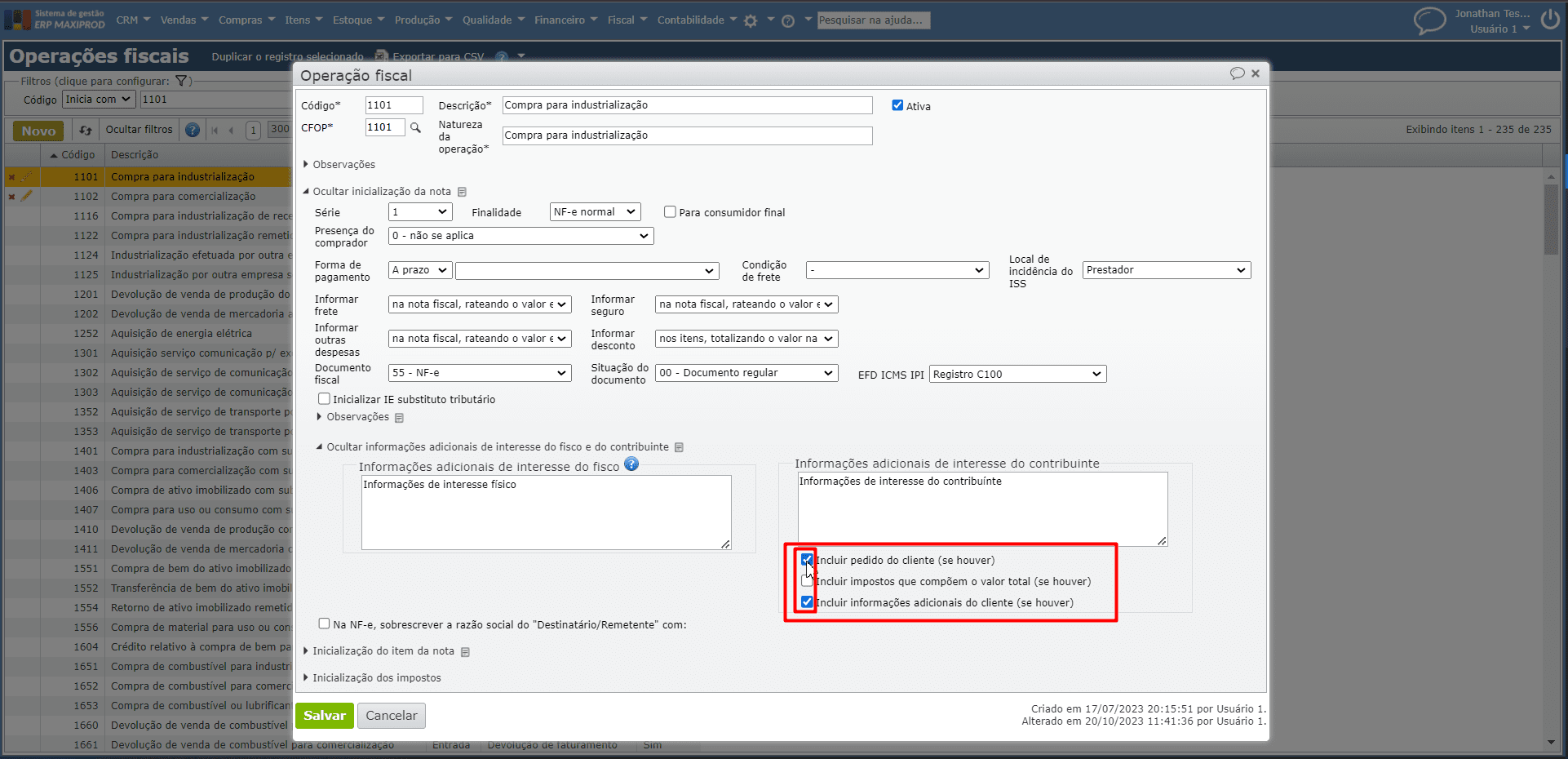1568x759 pixels.
Task: Open the Série dropdown
Action: point(420,212)
